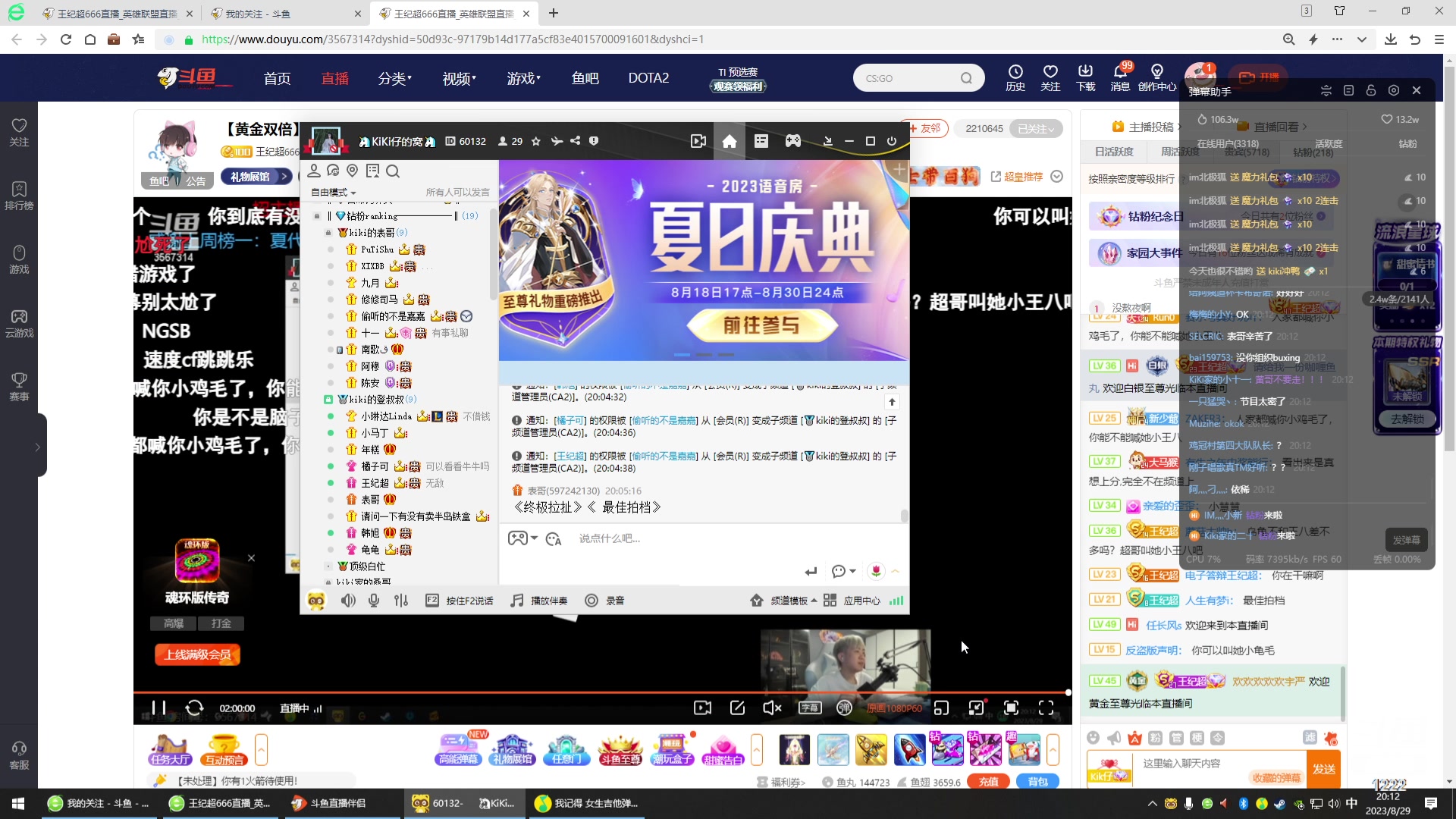Open the 直播 navigation tab

[334, 78]
